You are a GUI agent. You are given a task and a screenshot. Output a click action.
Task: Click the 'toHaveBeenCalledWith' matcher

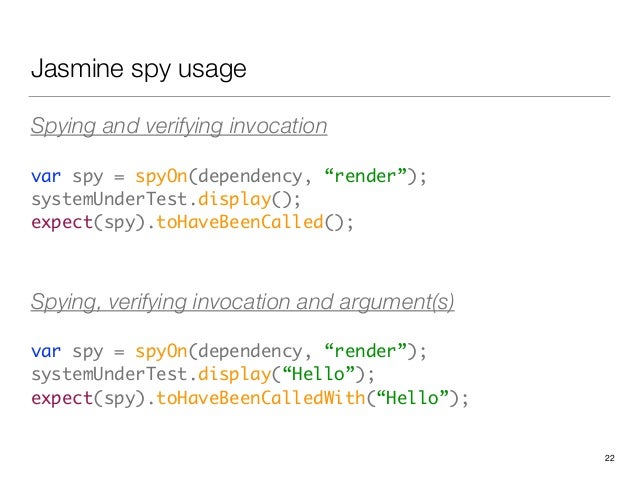[x=261, y=398]
